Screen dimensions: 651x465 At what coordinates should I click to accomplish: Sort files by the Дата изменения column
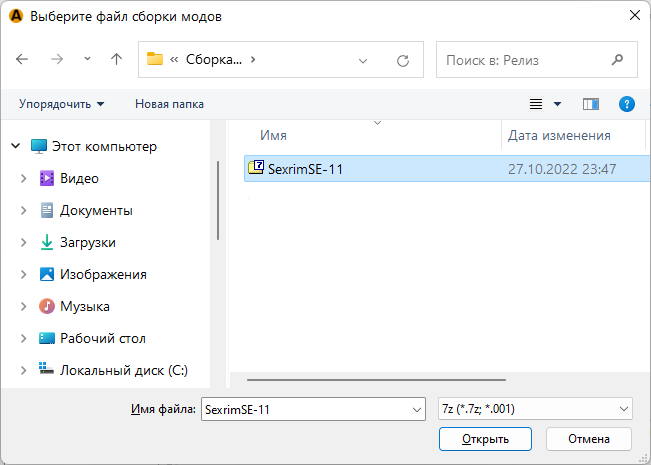pos(559,135)
